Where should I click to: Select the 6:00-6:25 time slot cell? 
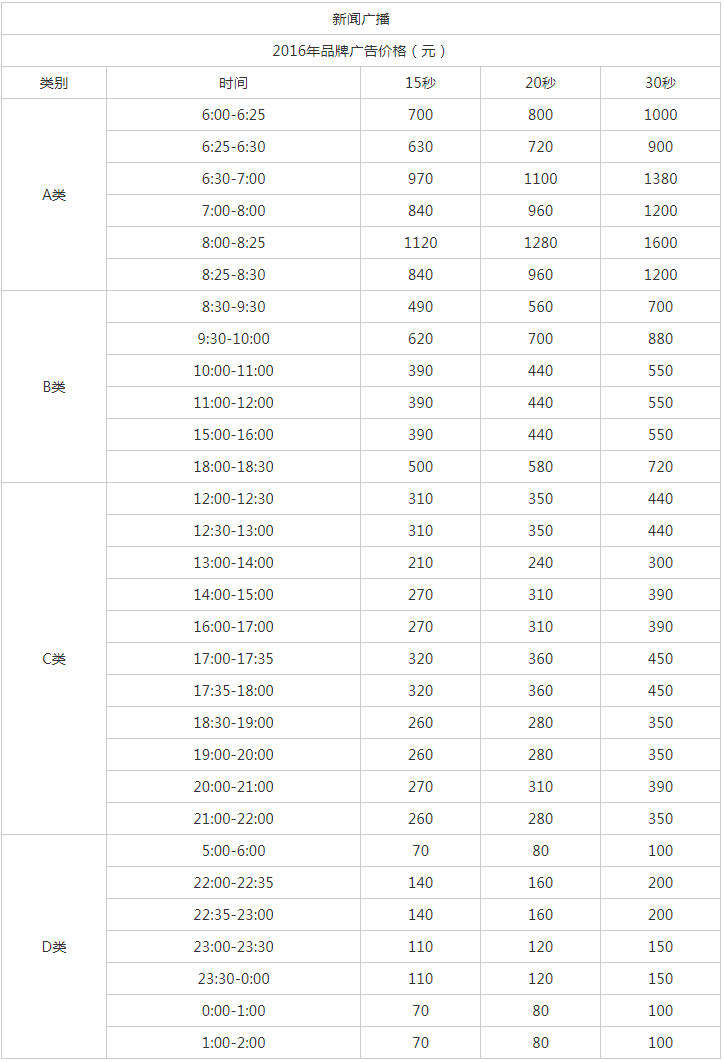click(x=234, y=114)
